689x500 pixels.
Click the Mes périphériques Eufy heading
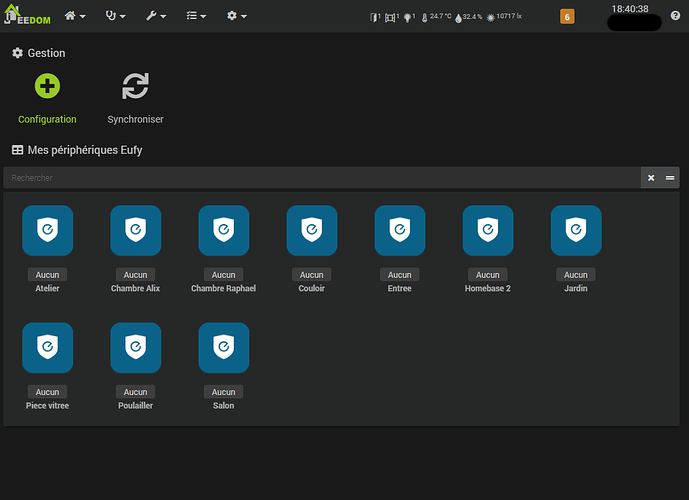(x=77, y=150)
